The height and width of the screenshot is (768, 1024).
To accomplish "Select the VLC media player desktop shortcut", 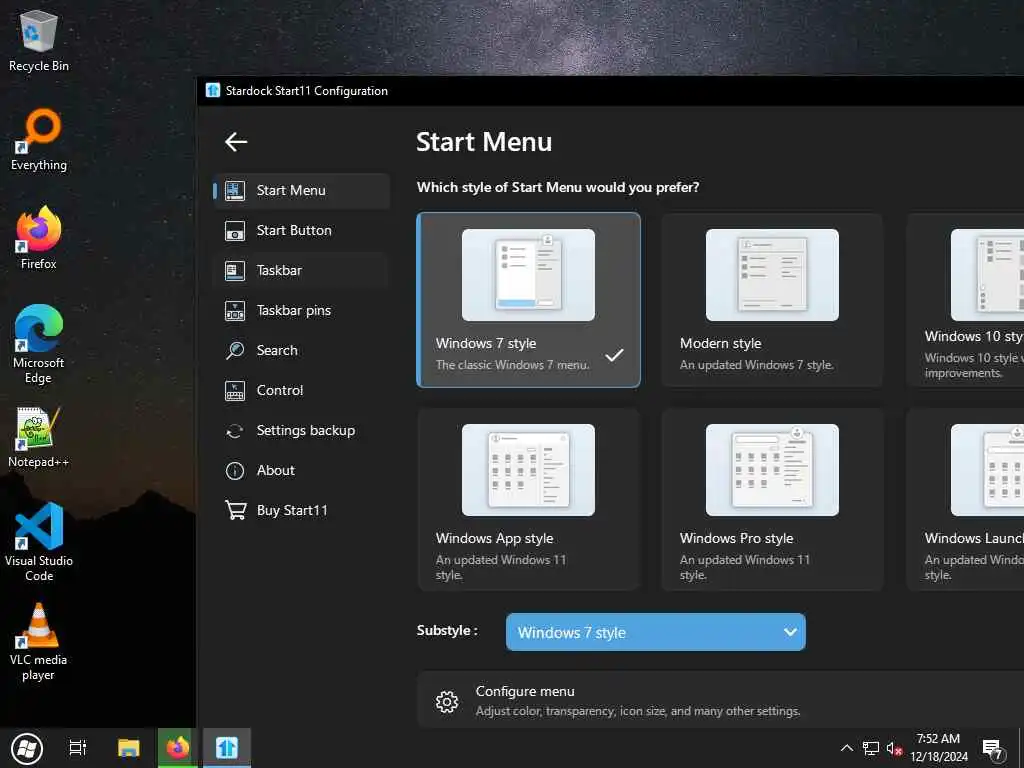I will tap(39, 642).
